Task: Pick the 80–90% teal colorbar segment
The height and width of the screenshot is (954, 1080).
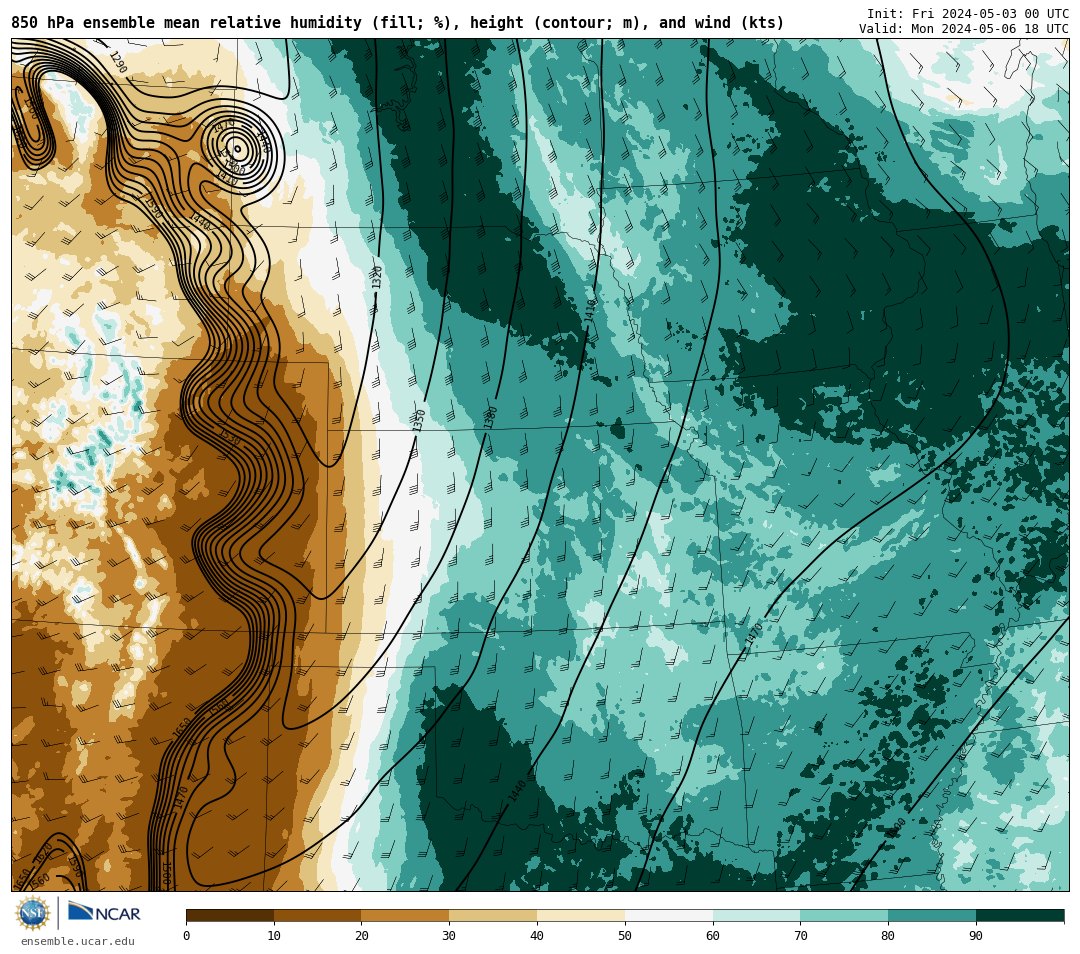Action: 932,916
